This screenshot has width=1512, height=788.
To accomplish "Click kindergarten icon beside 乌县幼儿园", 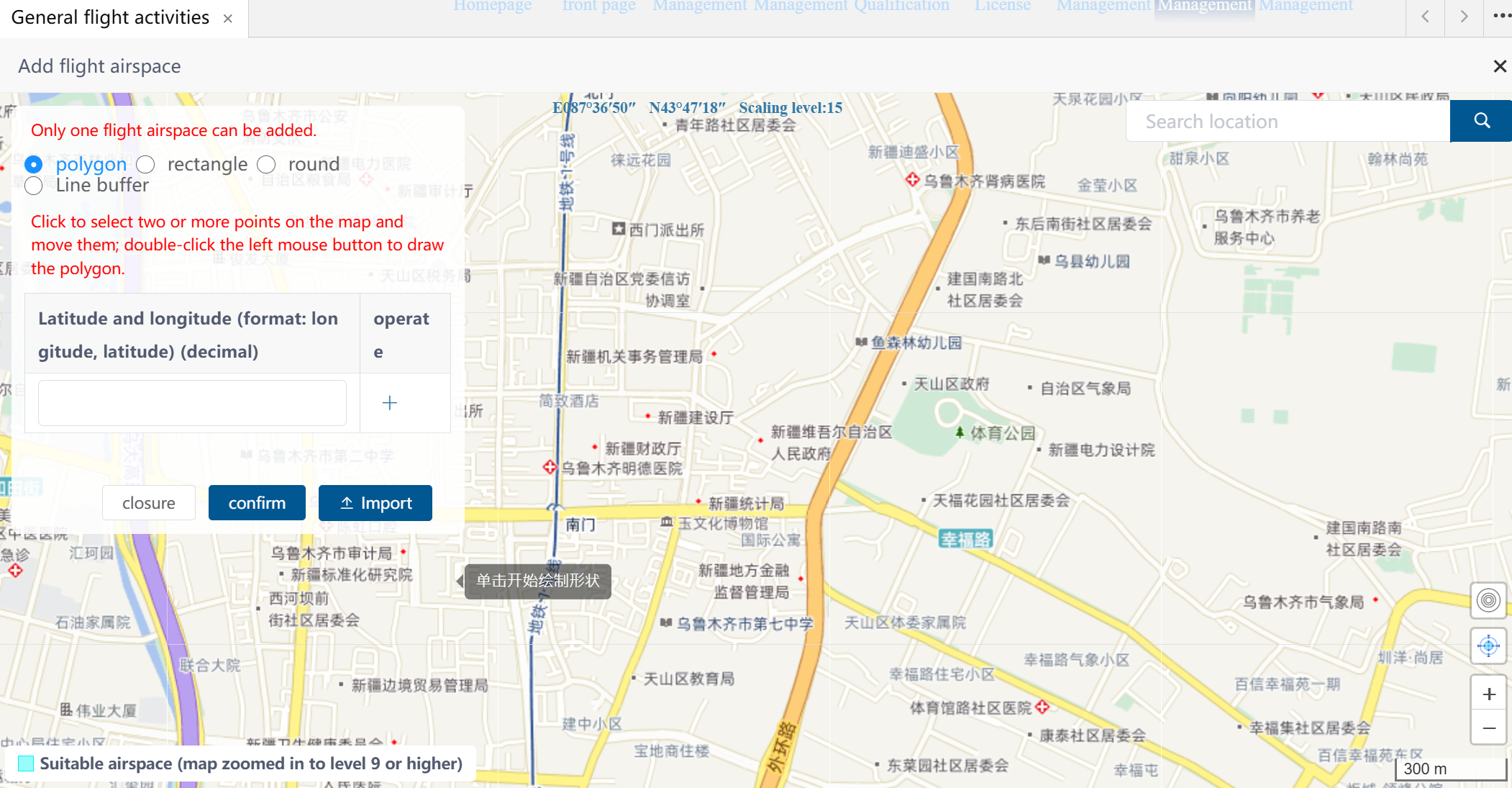I will pyautogui.click(x=1044, y=260).
